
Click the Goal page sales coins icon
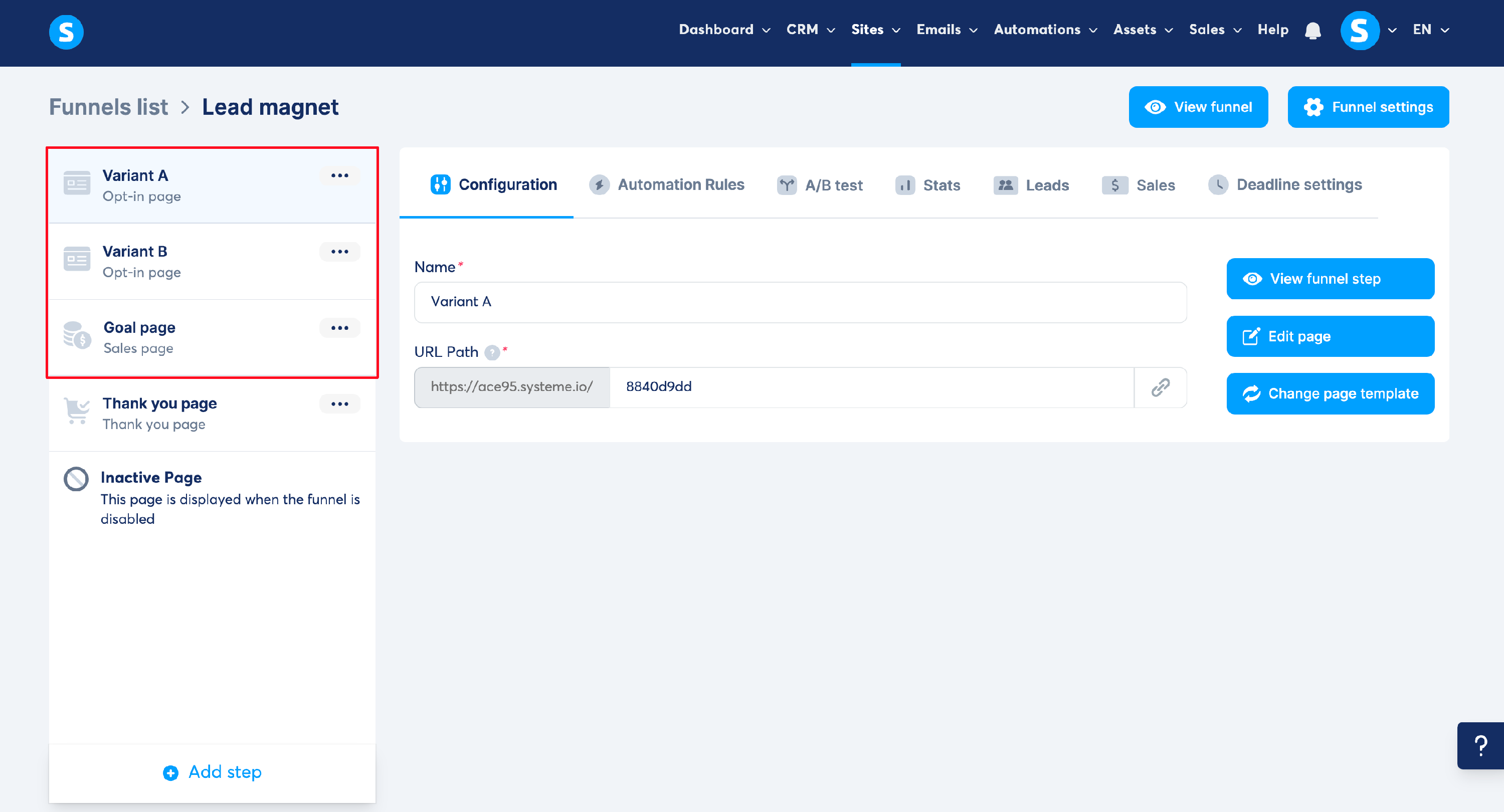77,335
